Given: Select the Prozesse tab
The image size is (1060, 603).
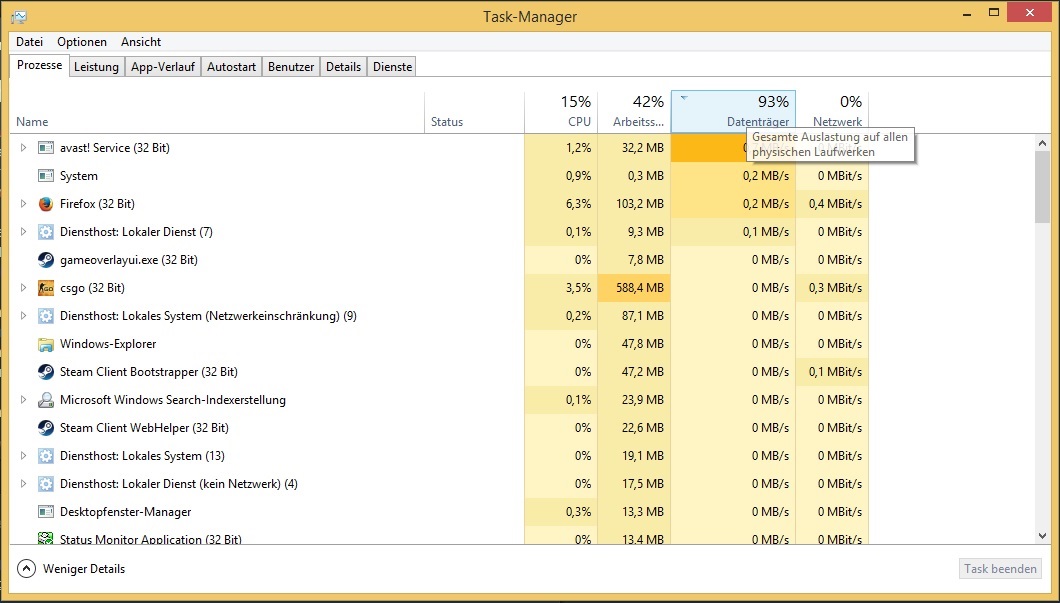Looking at the screenshot, I should pos(40,66).
